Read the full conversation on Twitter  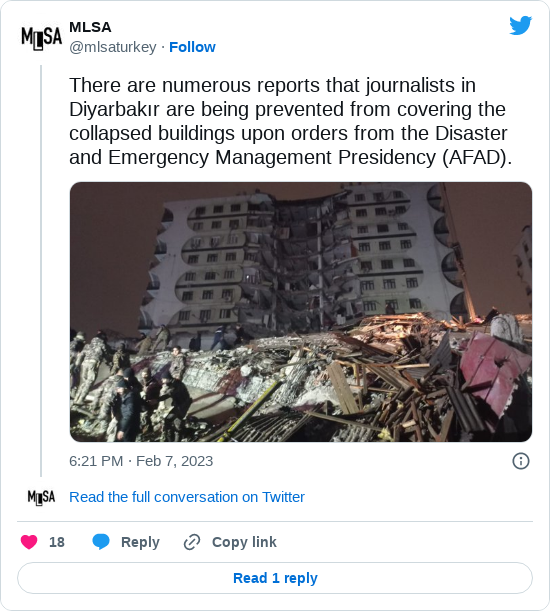click(x=187, y=497)
